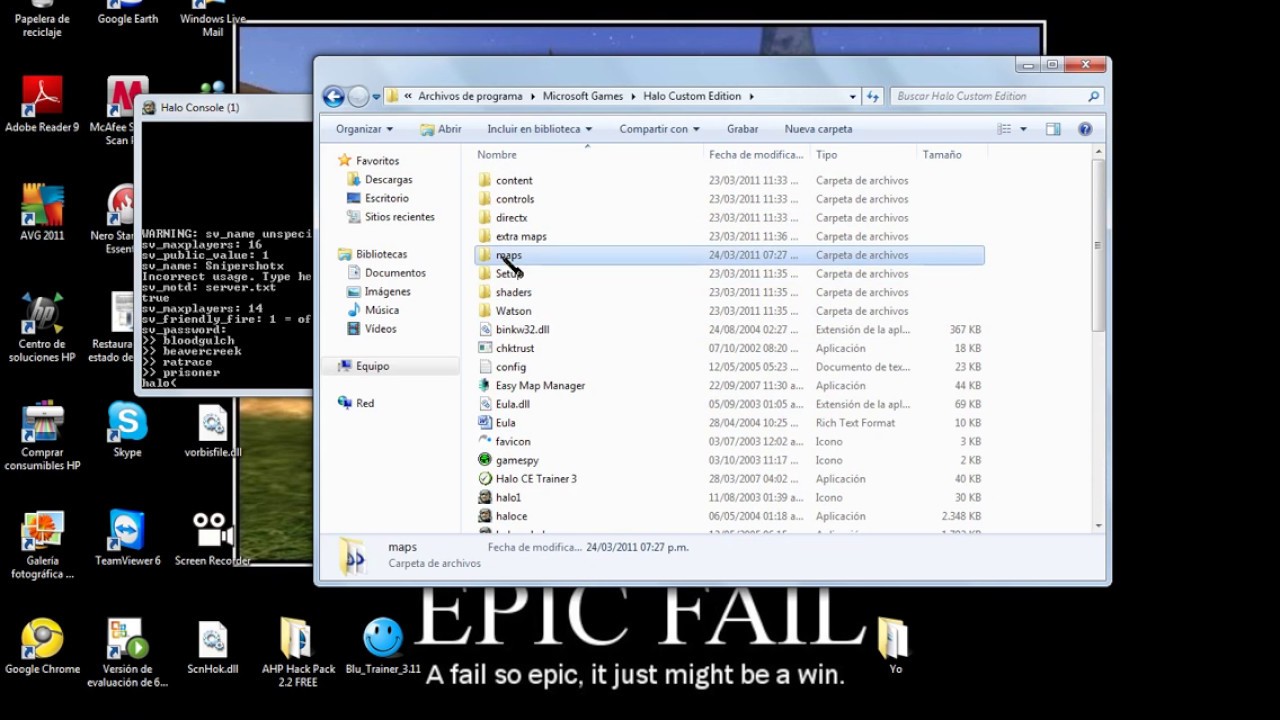Open Centro de soluciones HP icon
Image resolution: width=1280 pixels, height=720 pixels.
click(42, 328)
